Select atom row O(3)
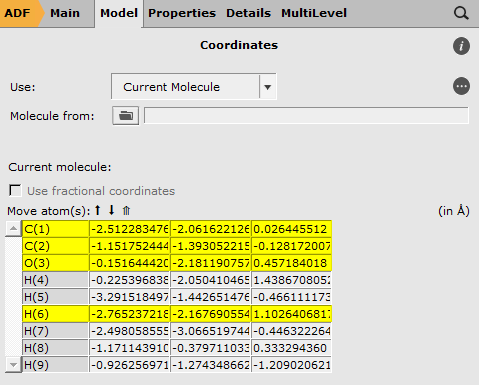Screen dimensions: 479x385 pos(55,263)
